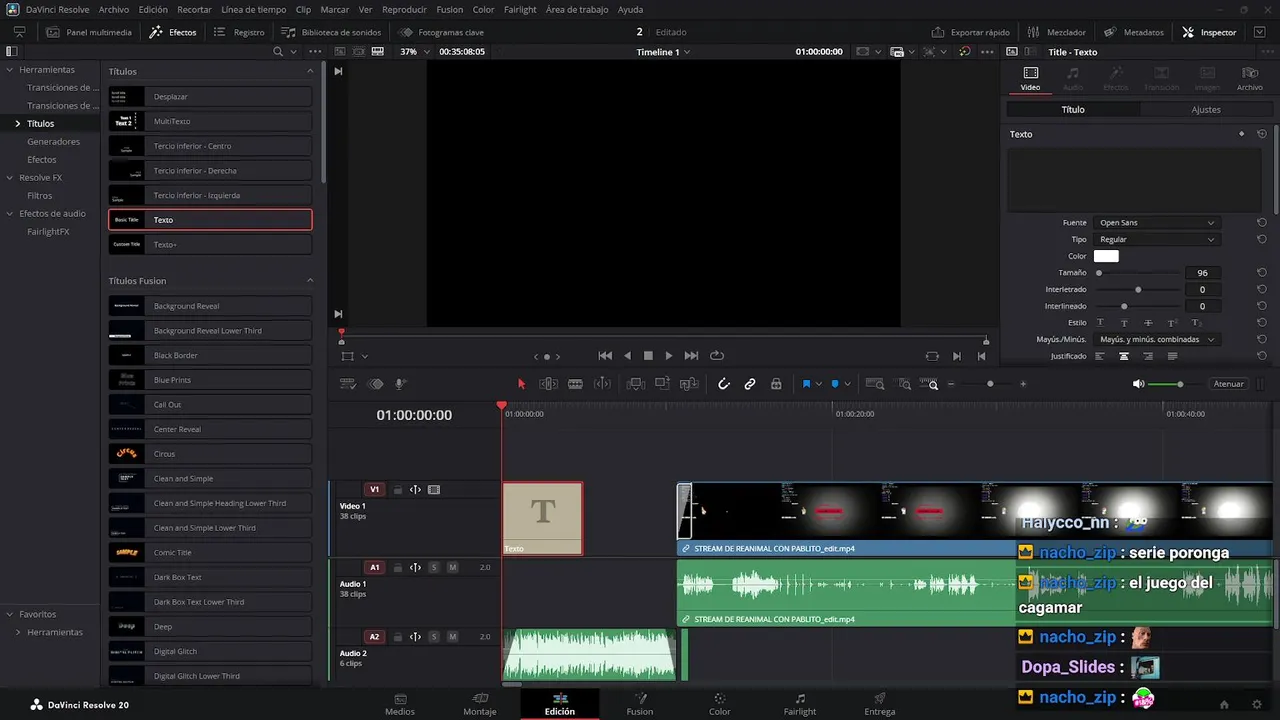Open the Entrega page
Viewport: 1280px width, 720px height.
pyautogui.click(x=880, y=704)
